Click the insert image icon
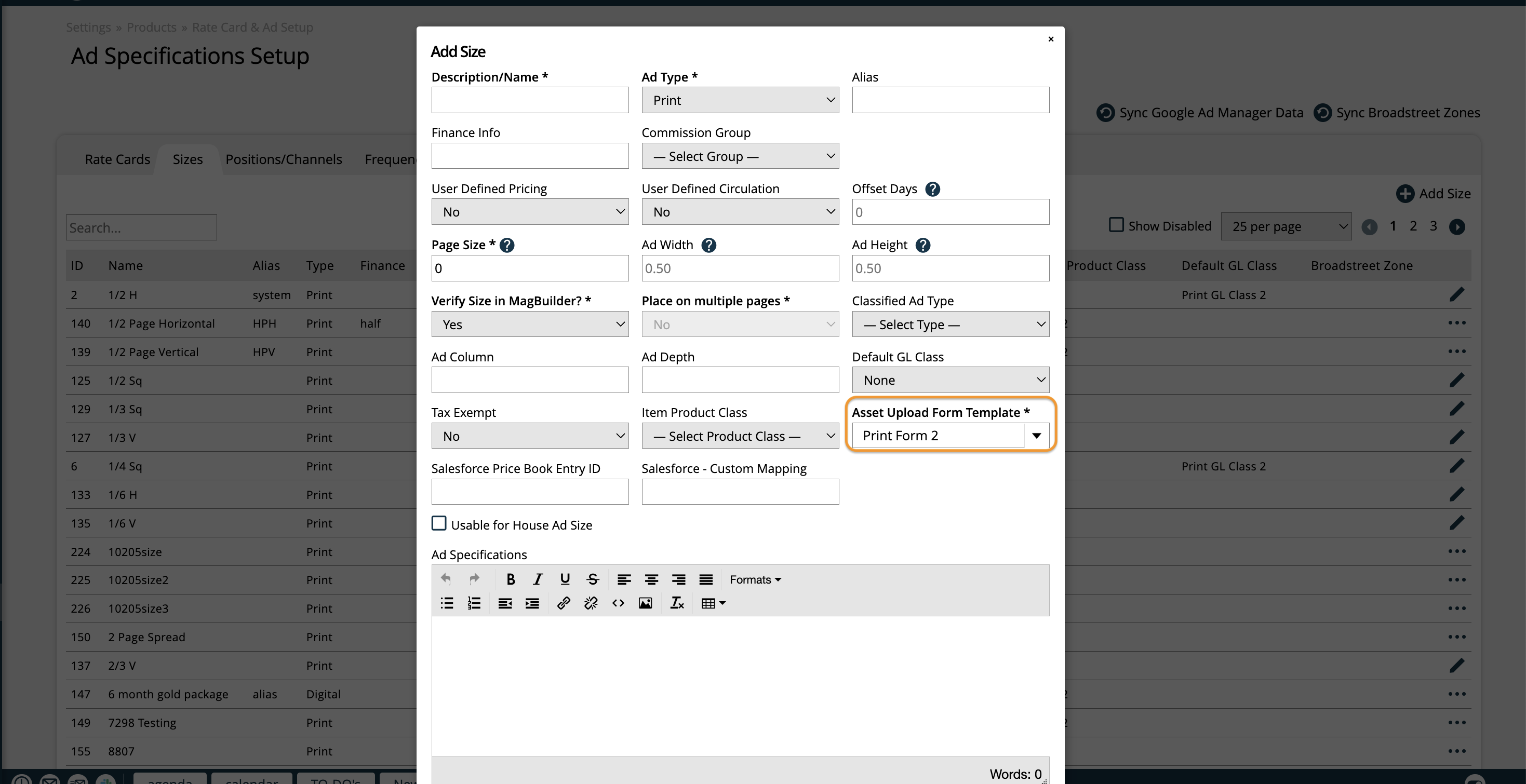This screenshot has width=1526, height=784. click(645, 603)
